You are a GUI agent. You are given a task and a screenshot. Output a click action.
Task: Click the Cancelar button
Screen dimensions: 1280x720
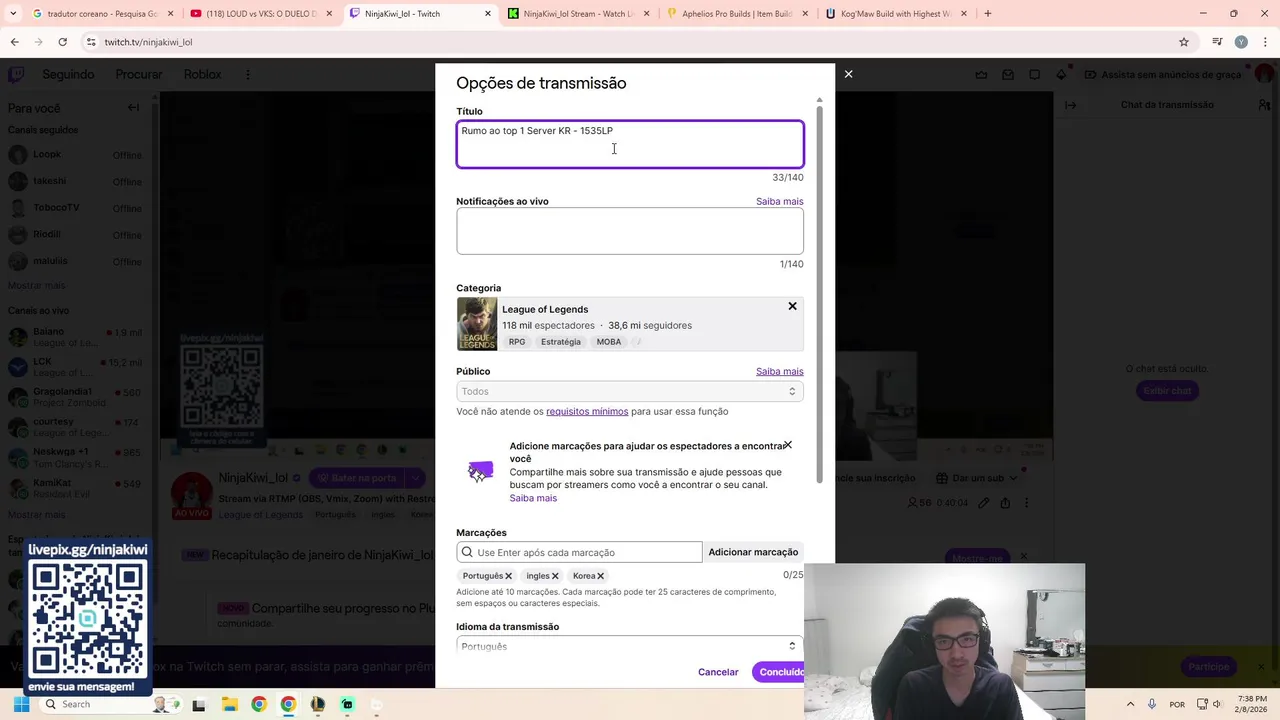[718, 672]
